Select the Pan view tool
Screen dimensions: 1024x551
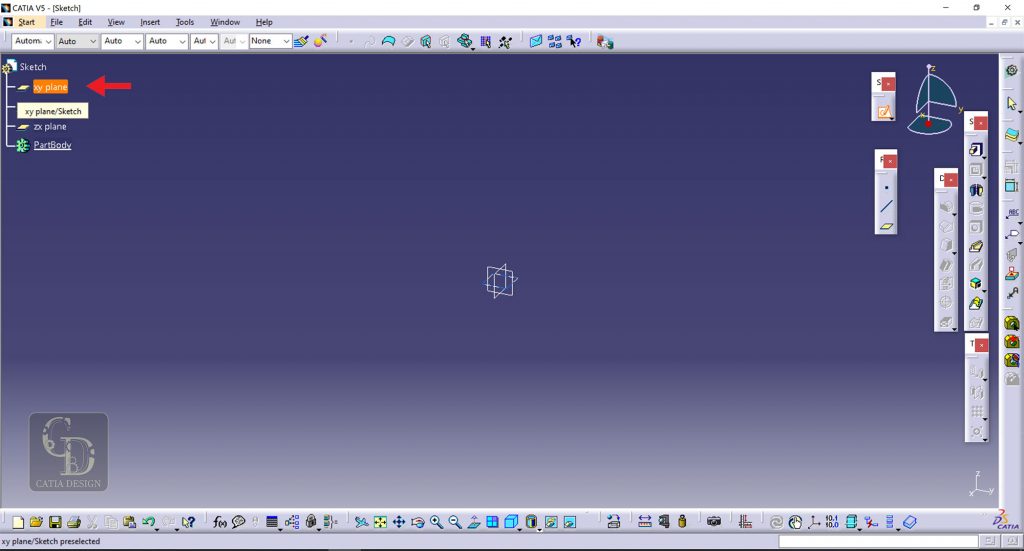coord(399,522)
